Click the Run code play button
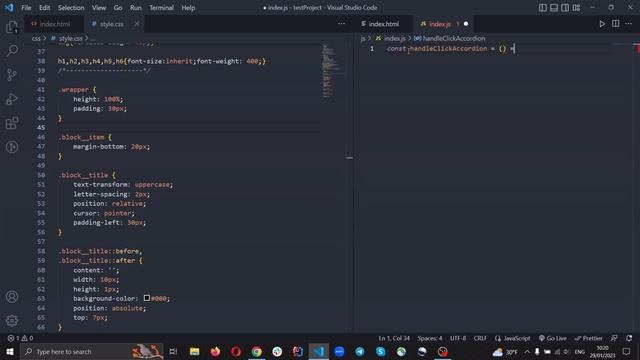 pos(602,24)
